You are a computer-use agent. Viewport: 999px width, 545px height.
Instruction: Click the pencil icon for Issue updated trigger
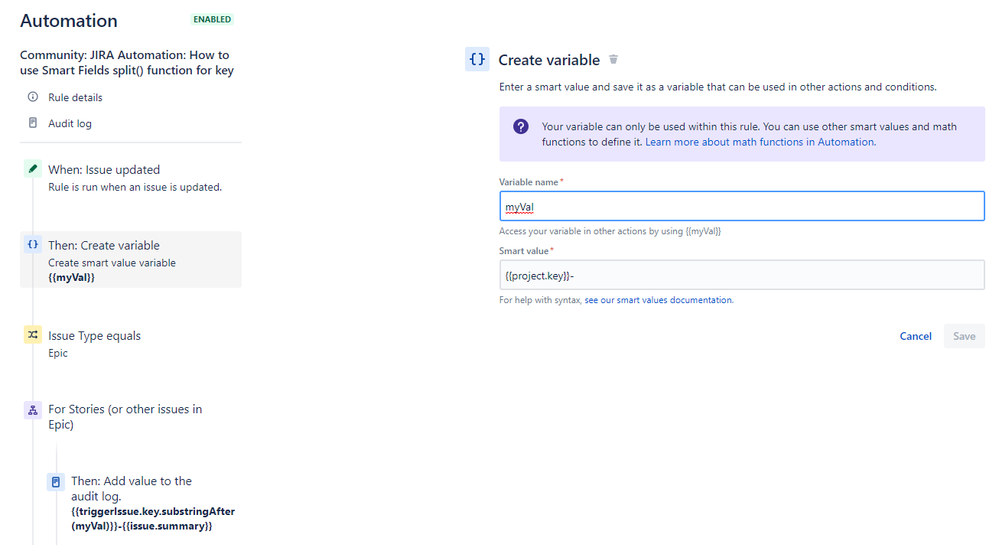pos(32,169)
